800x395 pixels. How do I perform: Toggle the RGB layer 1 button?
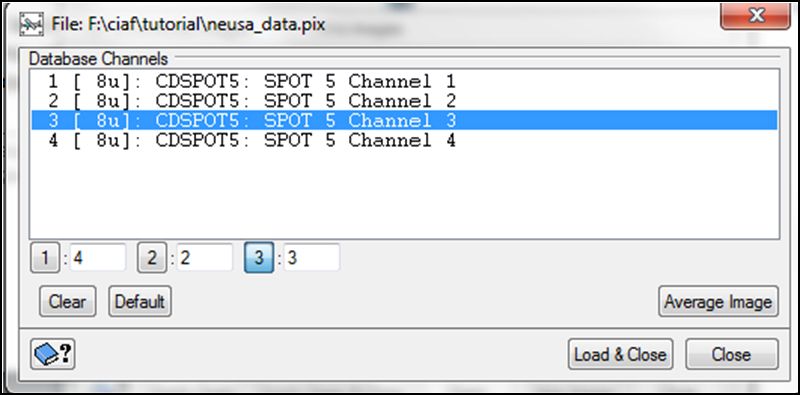[x=45, y=258]
